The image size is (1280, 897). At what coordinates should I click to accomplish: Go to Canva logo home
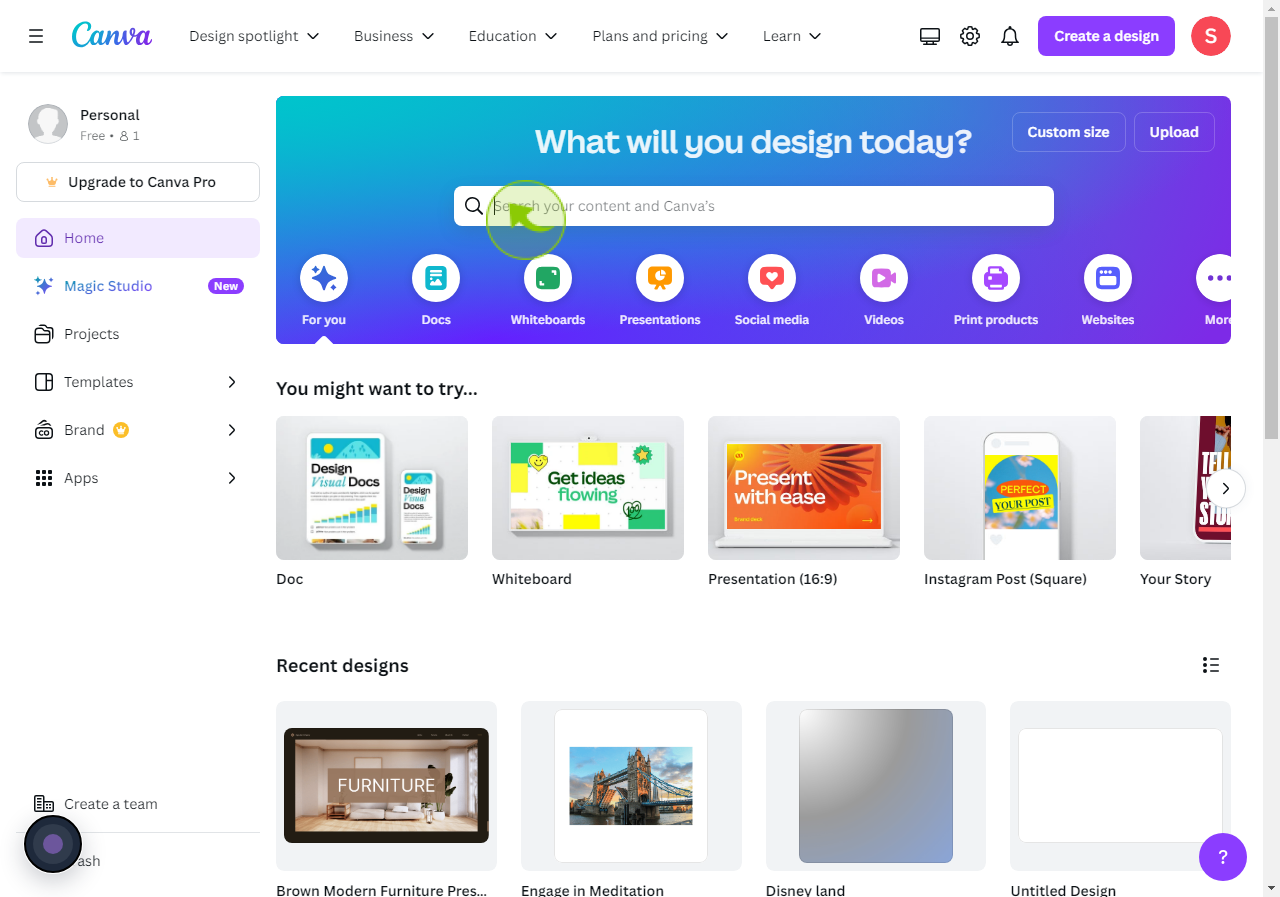pyautogui.click(x=112, y=35)
